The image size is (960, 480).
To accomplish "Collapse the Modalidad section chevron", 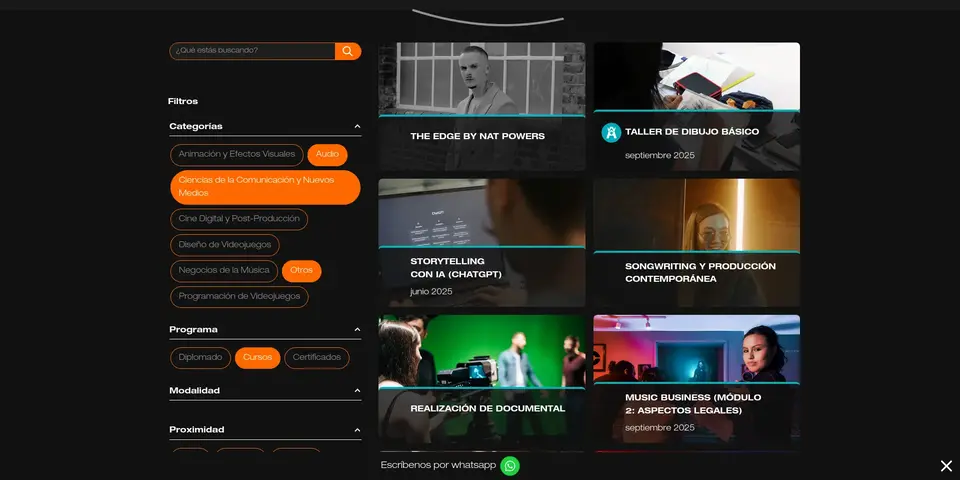I will (357, 391).
